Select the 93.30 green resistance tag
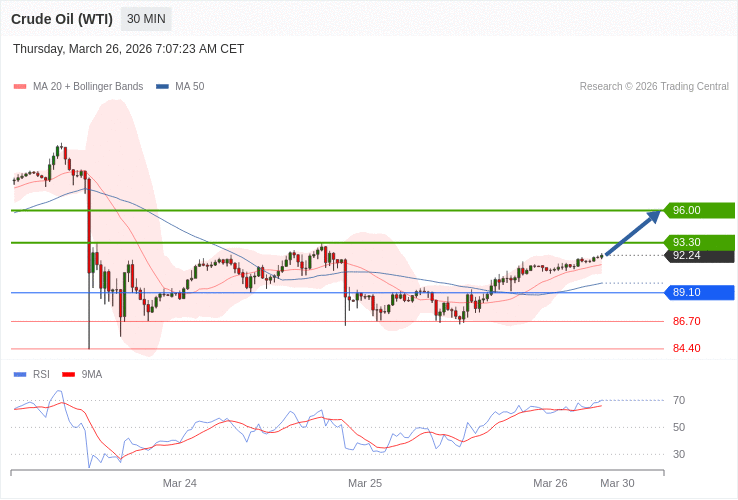The image size is (738, 500). (699, 242)
